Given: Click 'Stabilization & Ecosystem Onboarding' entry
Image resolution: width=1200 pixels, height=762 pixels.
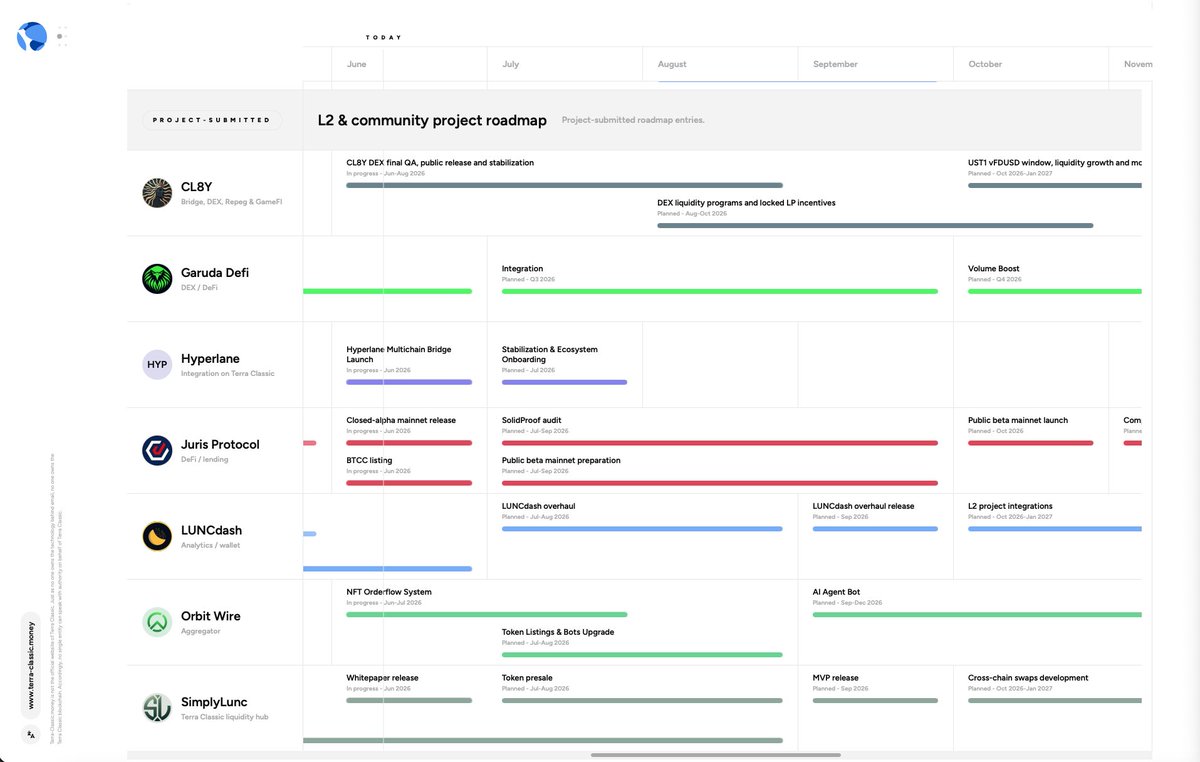Looking at the screenshot, I should point(564,364).
